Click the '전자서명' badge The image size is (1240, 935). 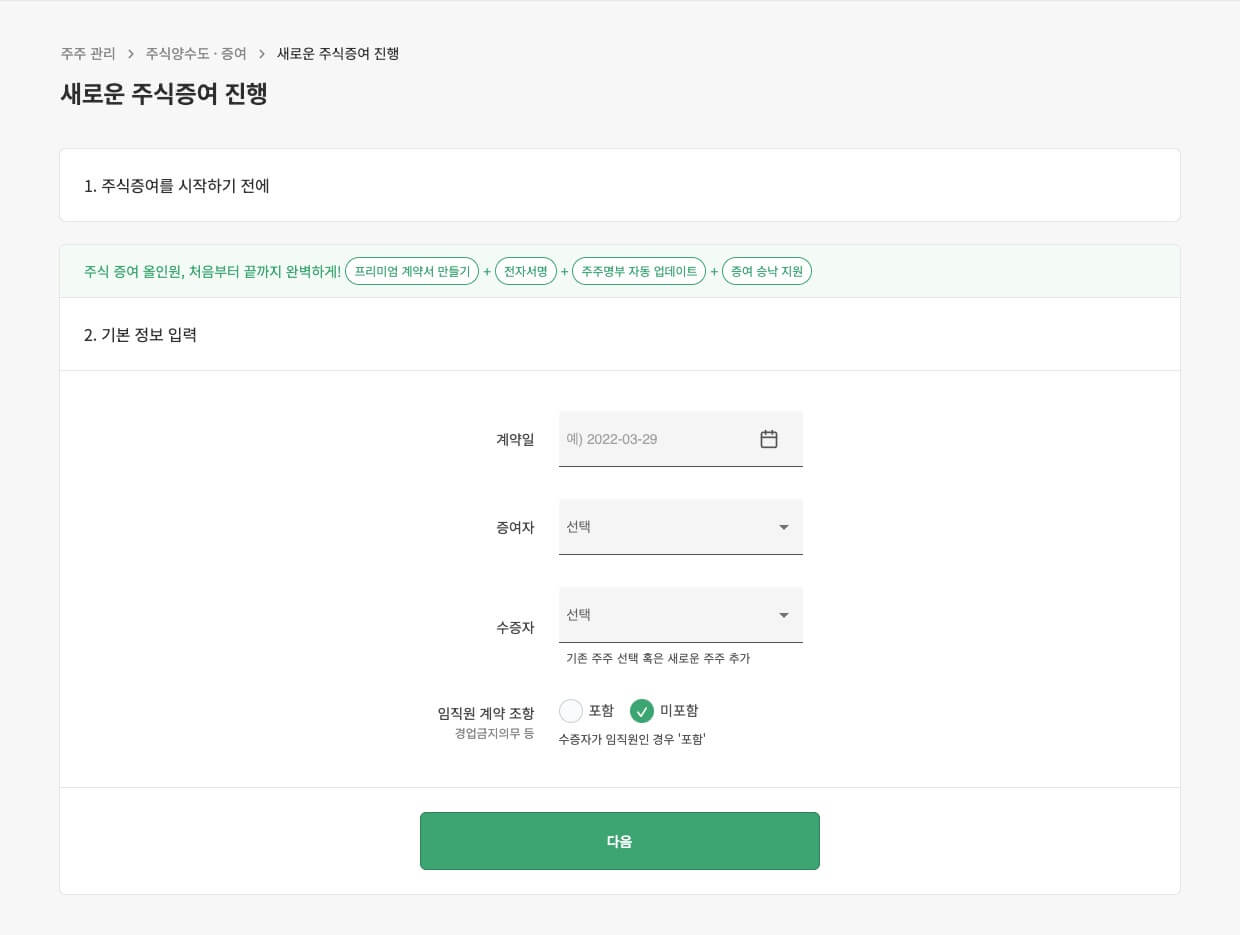[526, 271]
